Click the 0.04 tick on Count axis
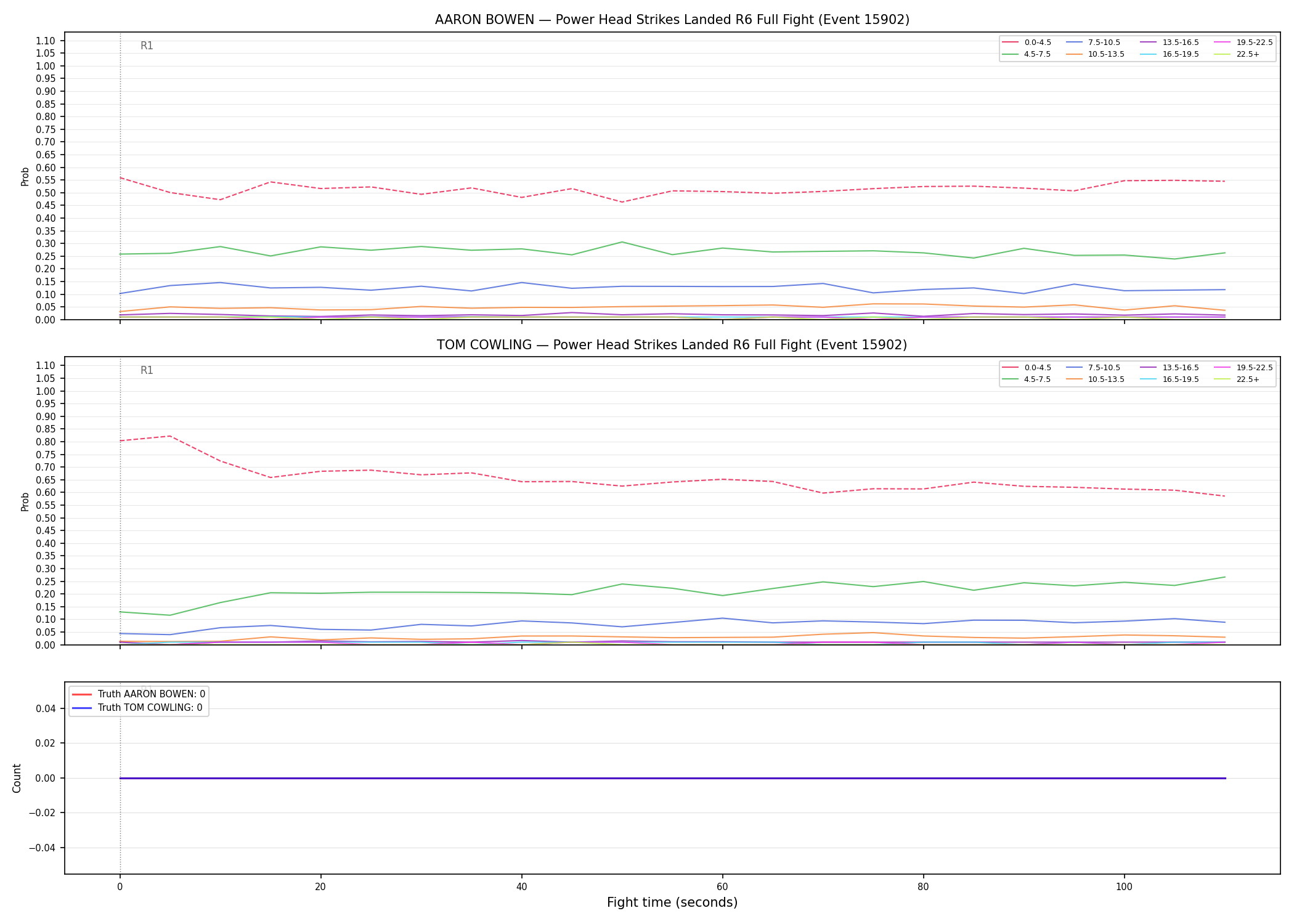Screen dimensions: 1294x924 coord(46,708)
